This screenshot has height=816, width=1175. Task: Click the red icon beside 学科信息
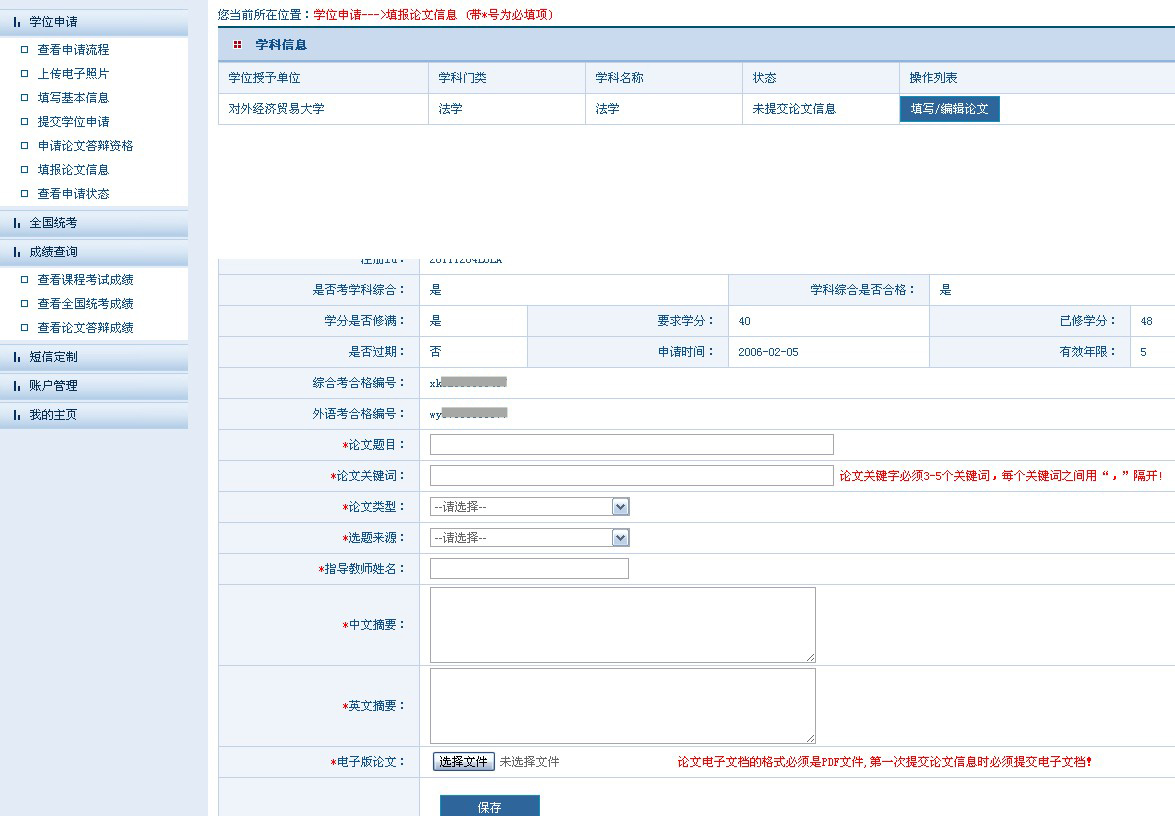[x=238, y=45]
